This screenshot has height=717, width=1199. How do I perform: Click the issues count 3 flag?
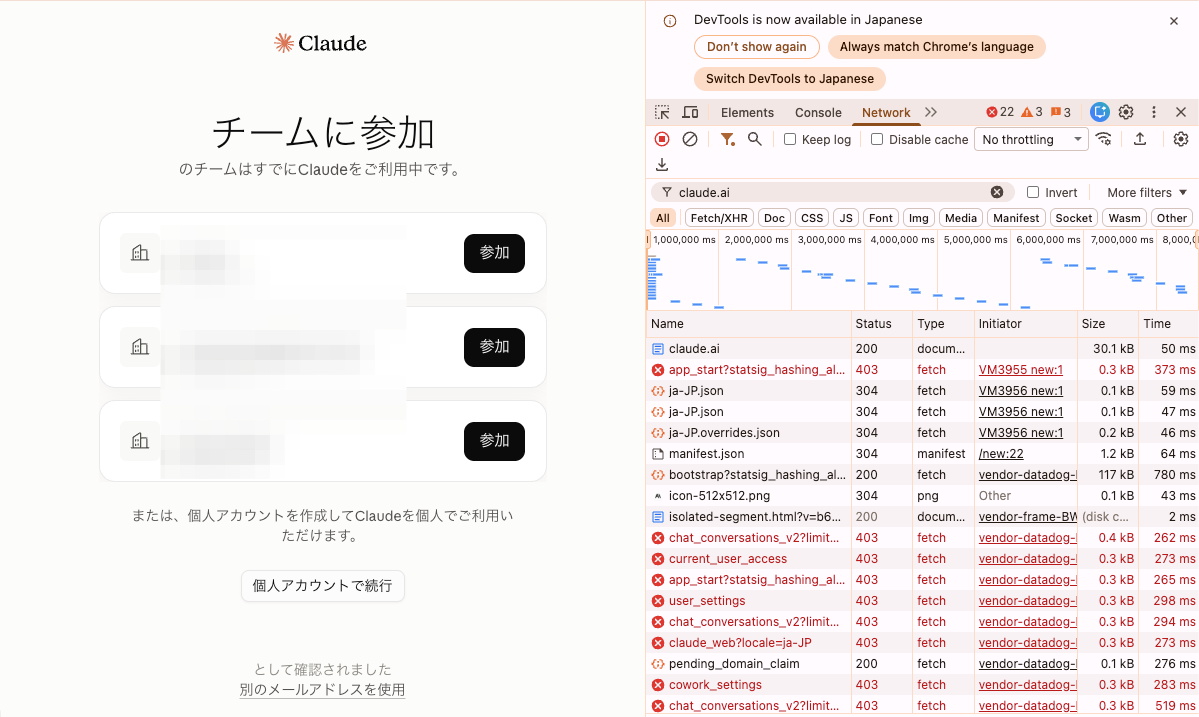tap(1061, 112)
